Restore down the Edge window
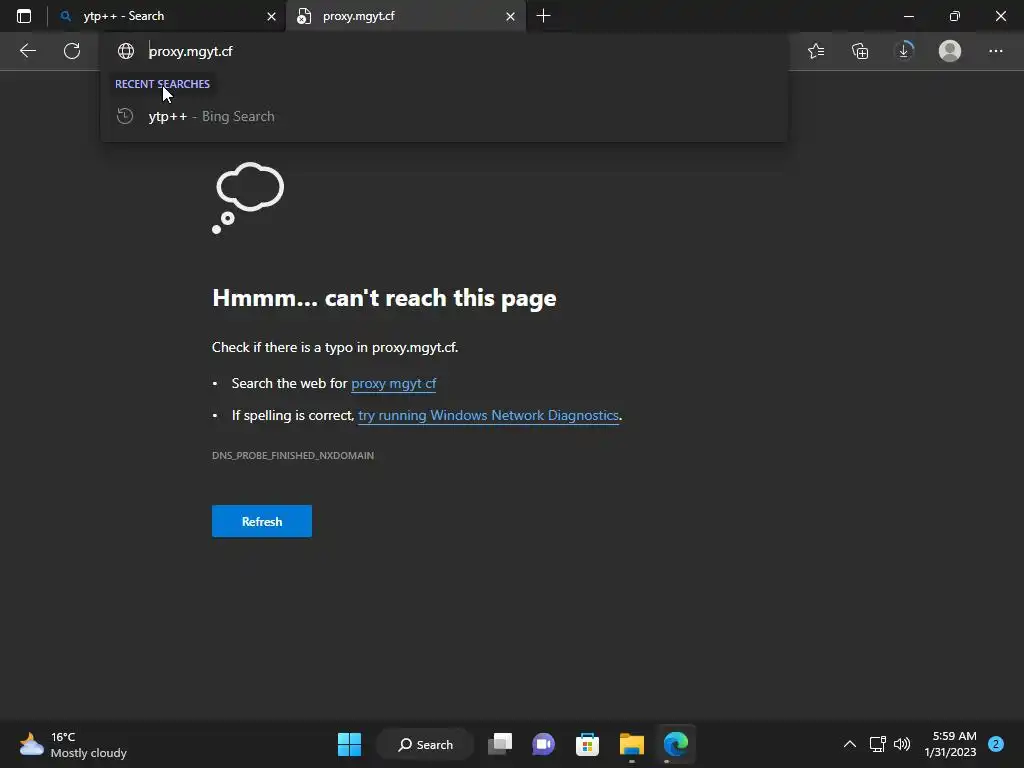 click(955, 16)
